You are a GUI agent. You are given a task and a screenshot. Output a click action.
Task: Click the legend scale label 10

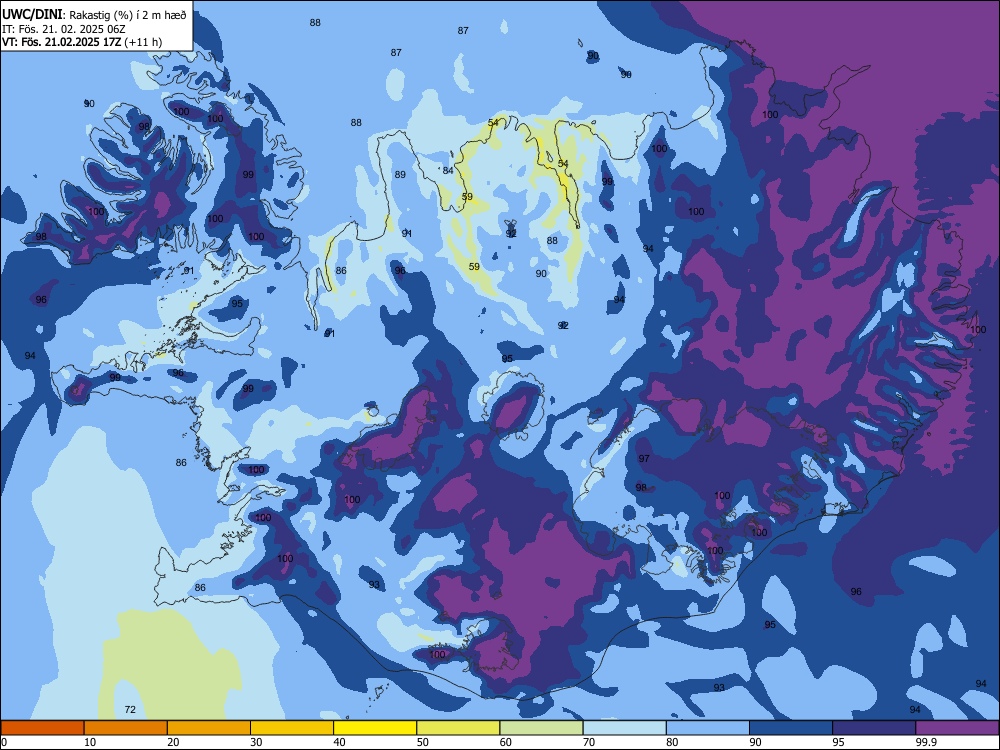pos(90,742)
